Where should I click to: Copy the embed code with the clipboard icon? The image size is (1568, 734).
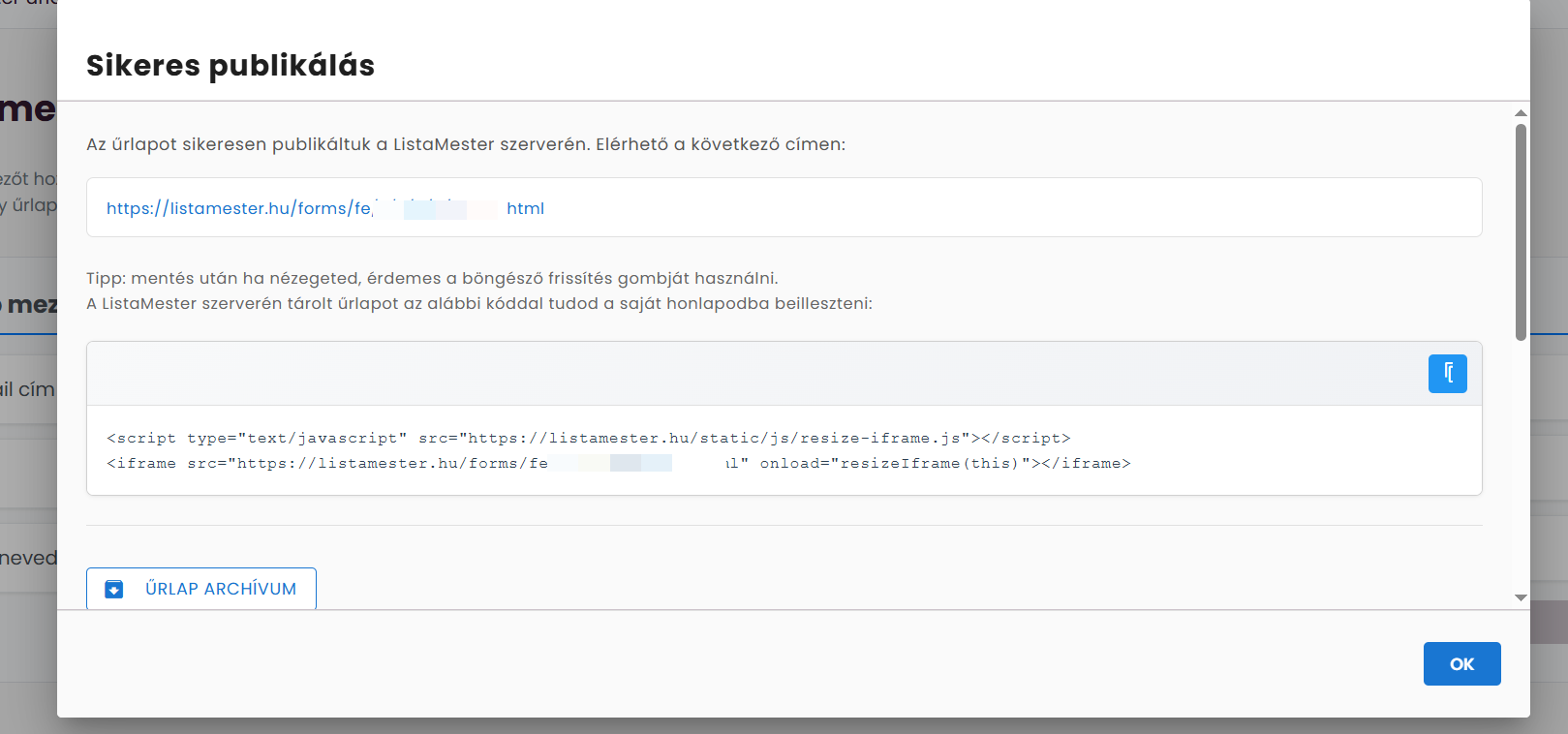(x=1447, y=374)
